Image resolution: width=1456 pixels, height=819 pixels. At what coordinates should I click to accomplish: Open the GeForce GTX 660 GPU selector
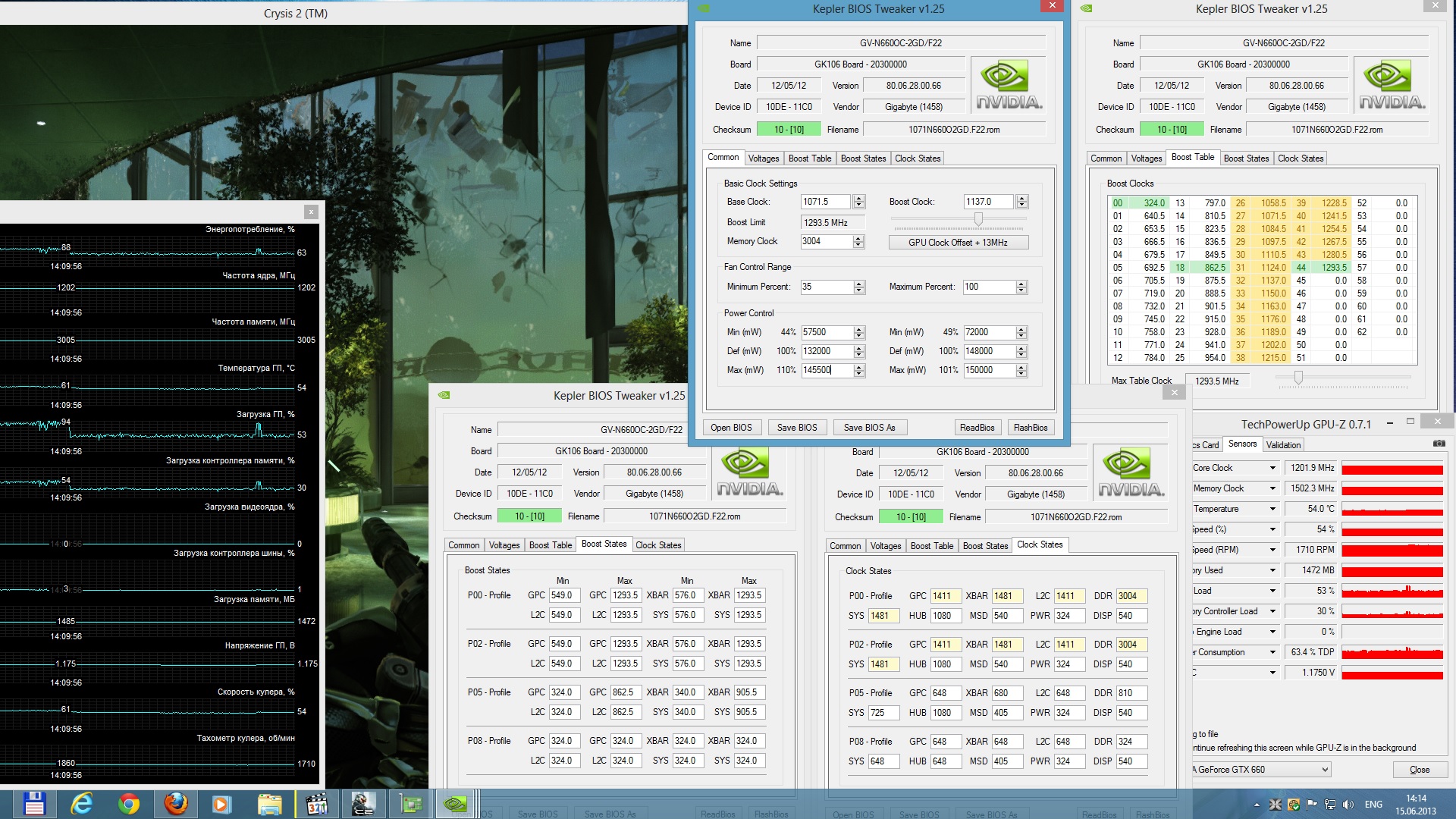click(x=1262, y=770)
